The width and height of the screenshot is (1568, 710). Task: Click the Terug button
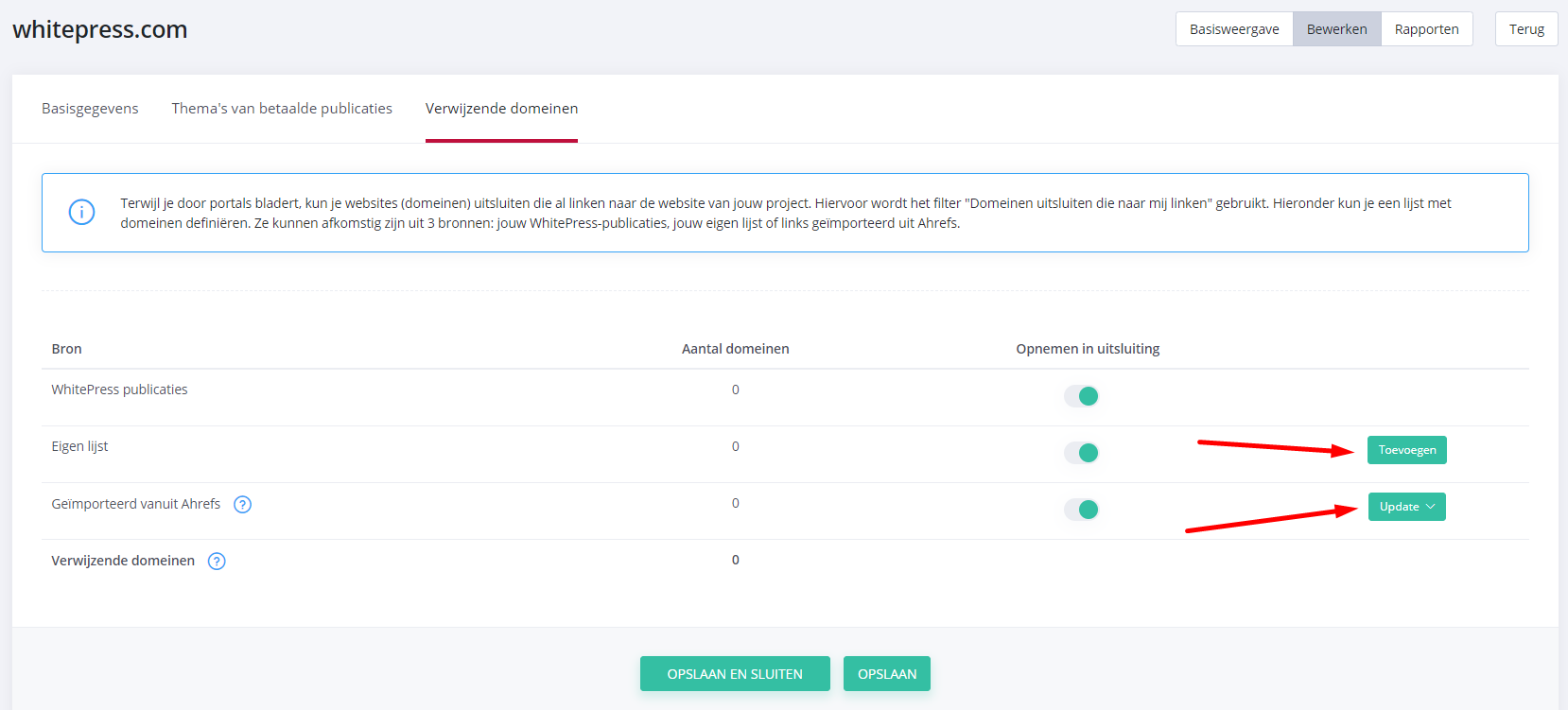pos(1526,29)
